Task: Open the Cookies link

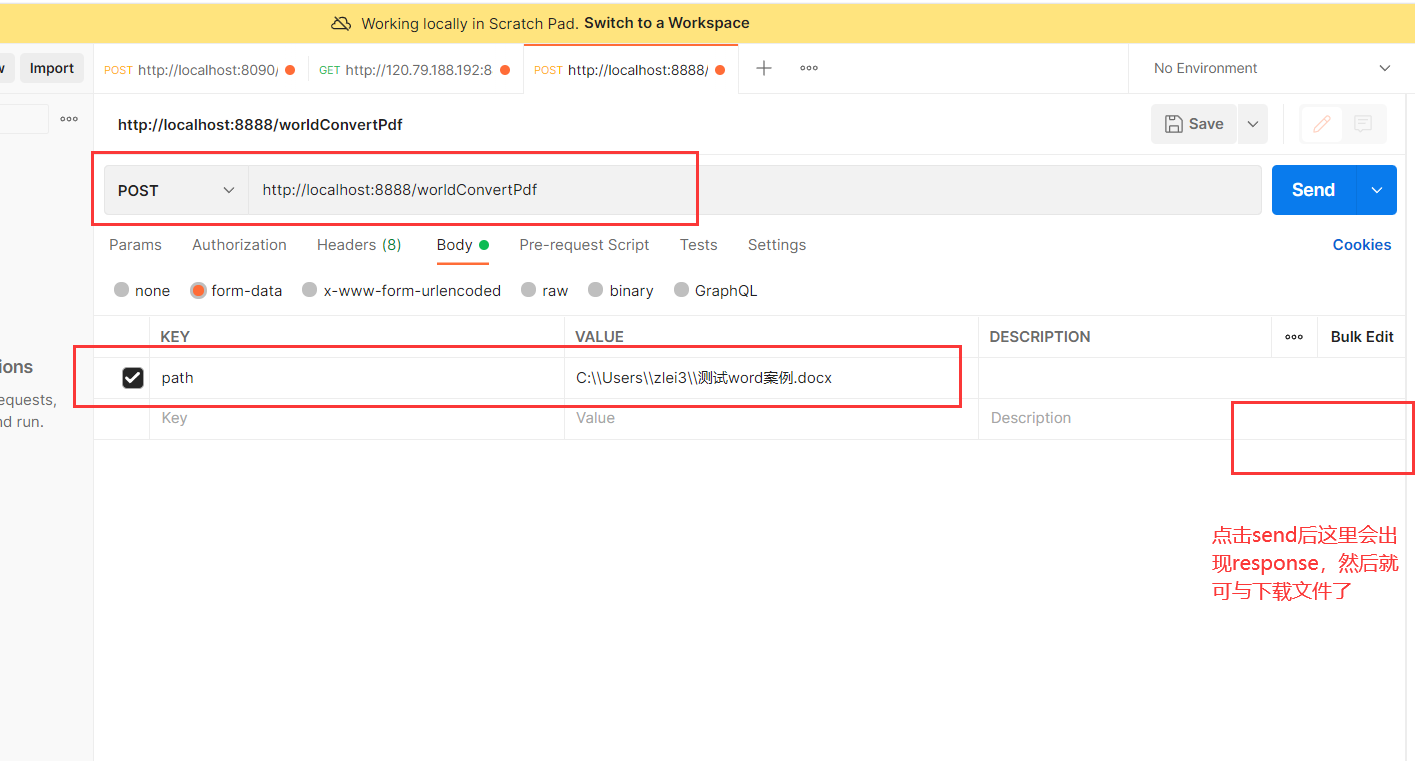Action: click(1362, 245)
